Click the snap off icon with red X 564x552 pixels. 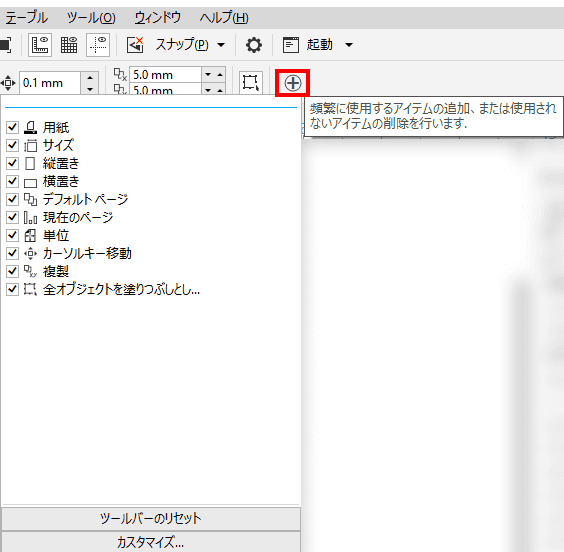pos(135,45)
